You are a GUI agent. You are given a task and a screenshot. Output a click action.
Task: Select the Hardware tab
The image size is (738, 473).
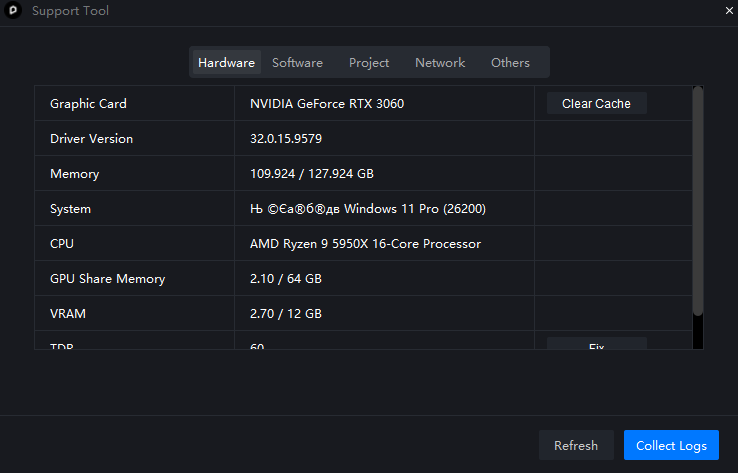click(x=226, y=62)
